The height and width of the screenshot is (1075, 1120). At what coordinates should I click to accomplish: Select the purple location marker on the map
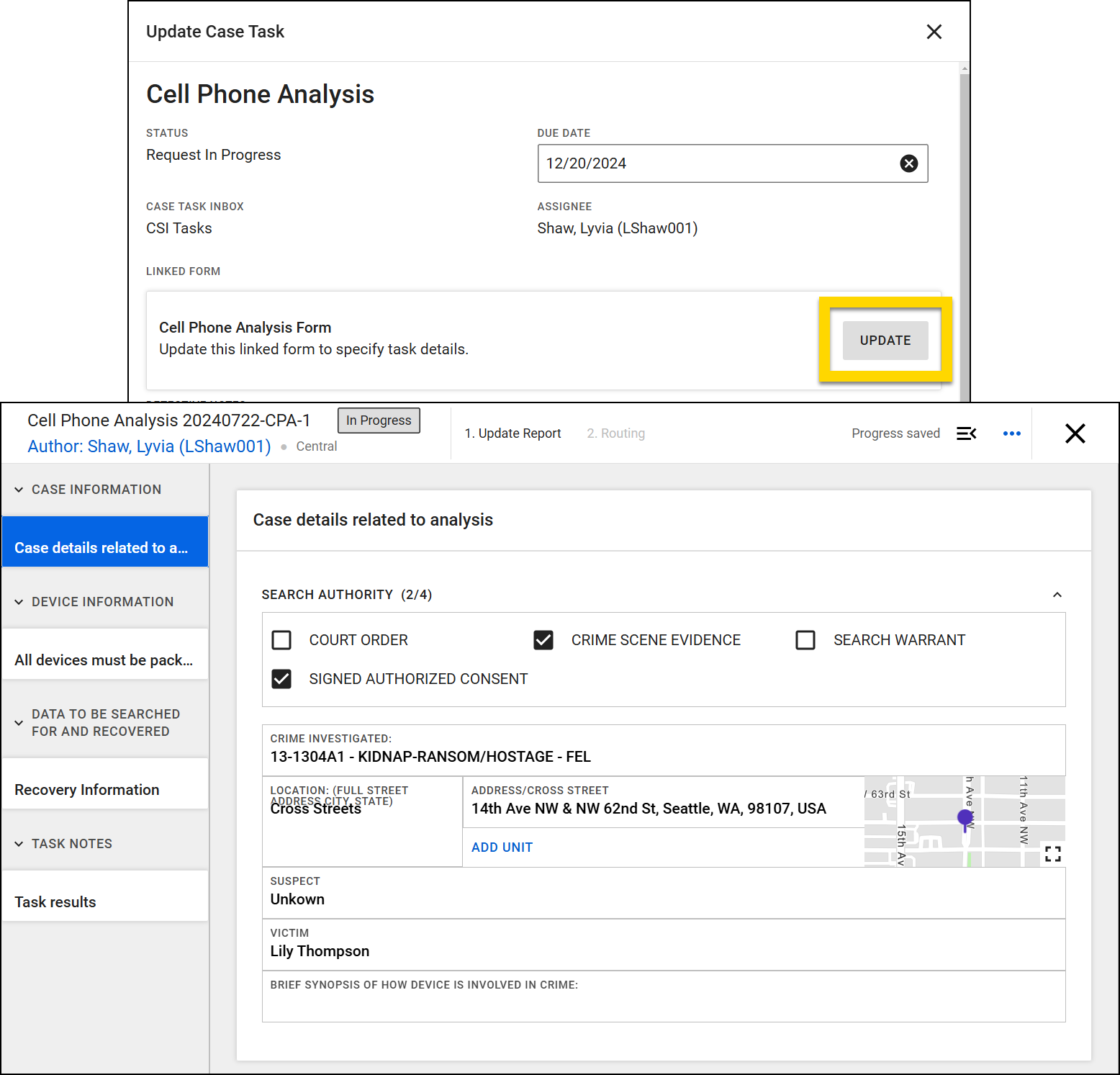pos(965,818)
